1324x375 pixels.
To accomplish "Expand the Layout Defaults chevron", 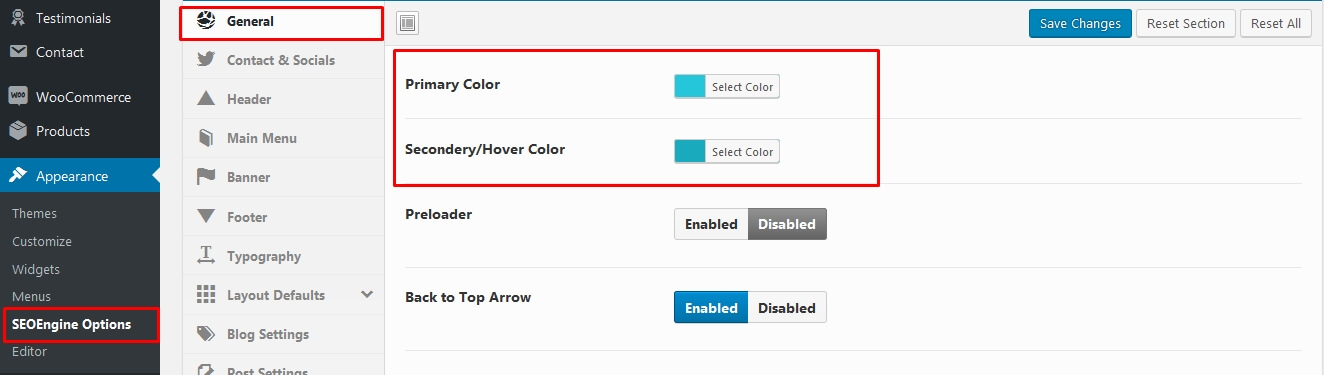I will [x=367, y=295].
